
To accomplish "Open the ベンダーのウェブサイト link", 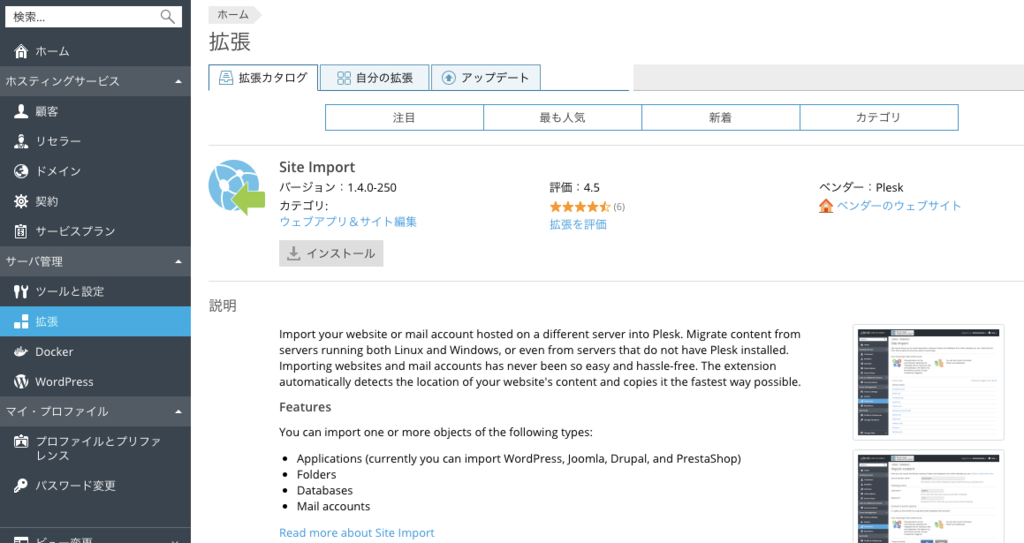I will click(x=899, y=206).
